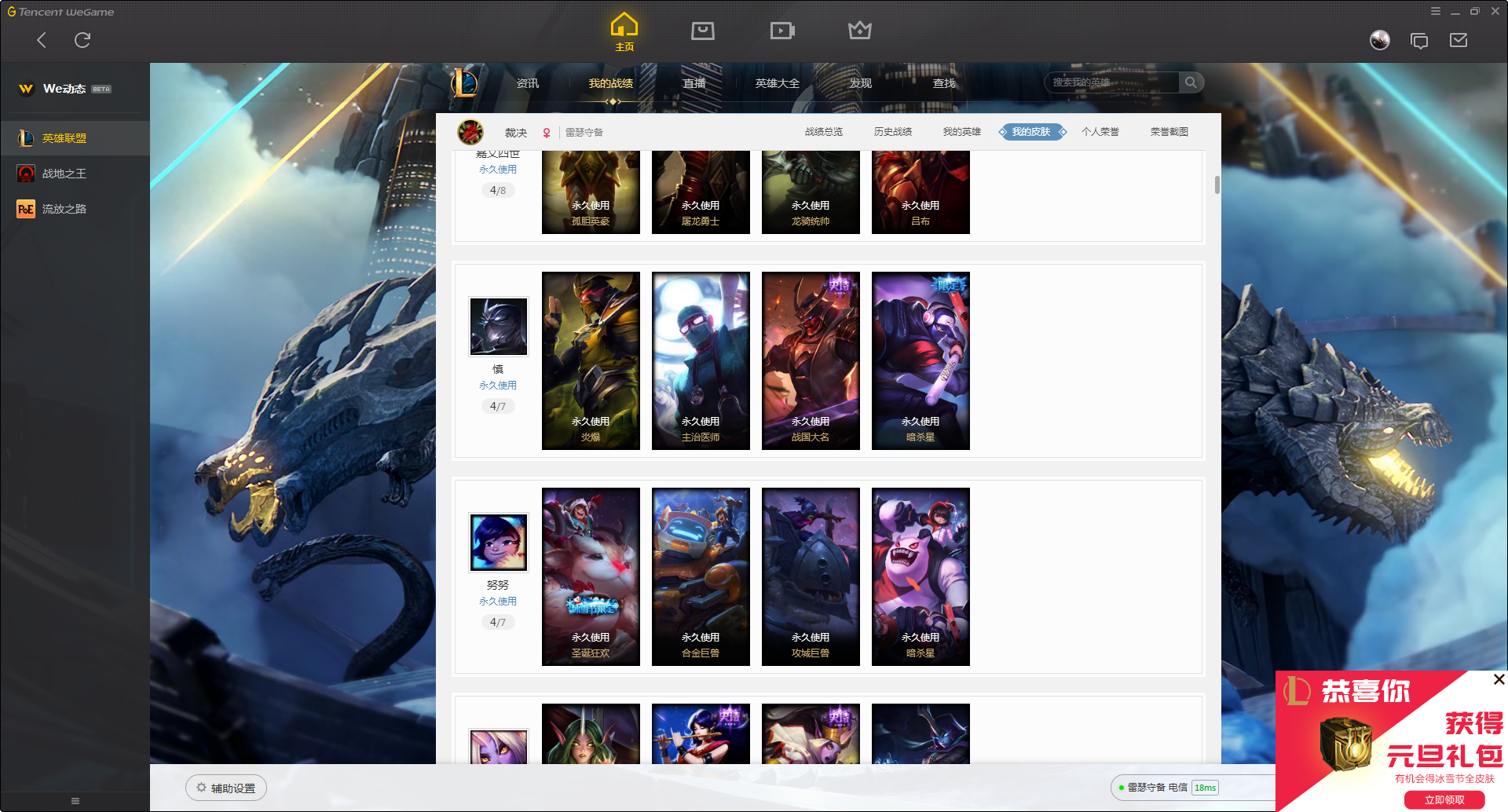The image size is (1508, 812).
Task: Switch to the 我的英雄 tab
Action: pyautogui.click(x=962, y=132)
